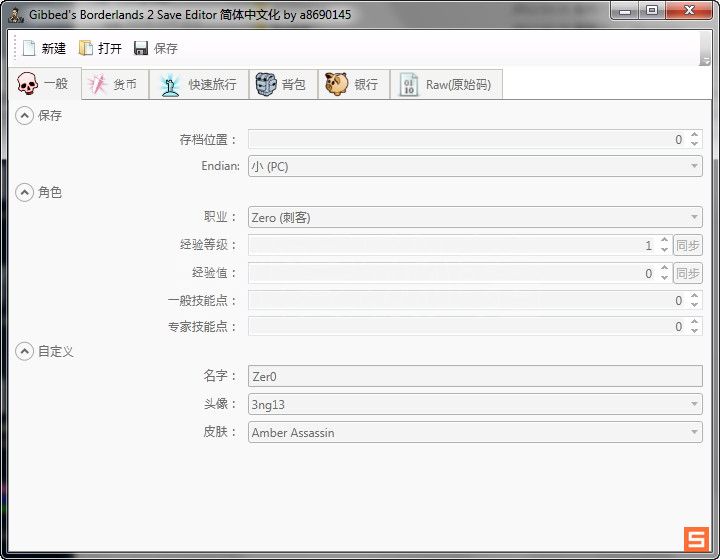Collapse the 角色 section
The width and height of the screenshot is (720, 560).
(23, 192)
